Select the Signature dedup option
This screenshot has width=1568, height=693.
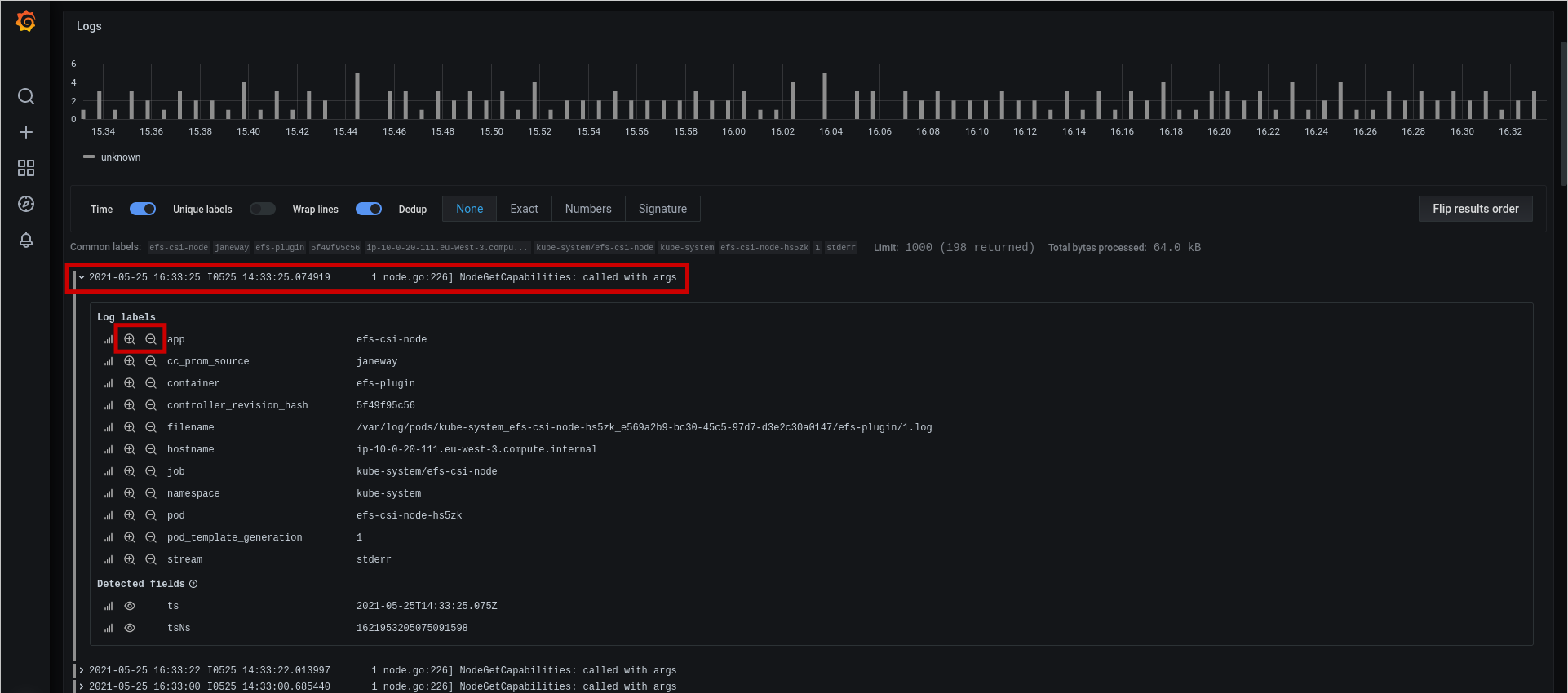662,209
